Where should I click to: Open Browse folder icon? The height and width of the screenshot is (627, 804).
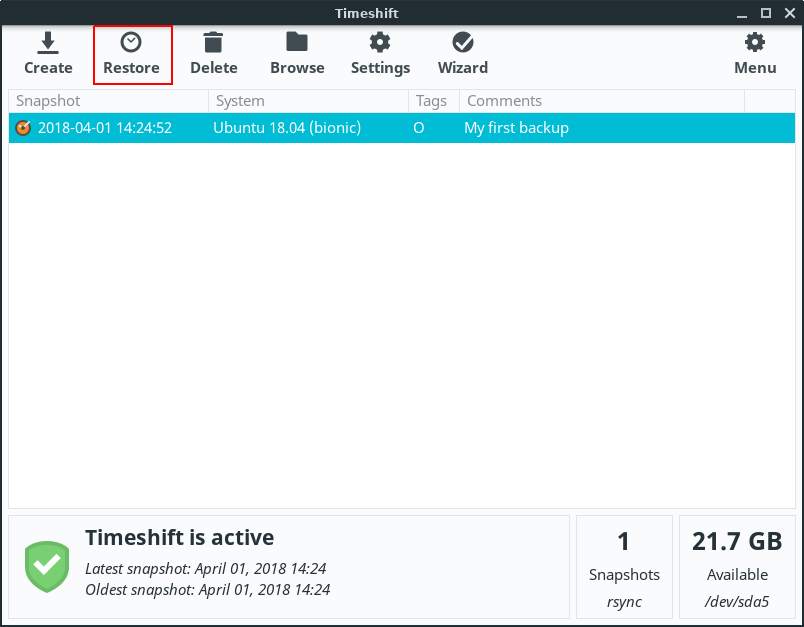tap(297, 43)
